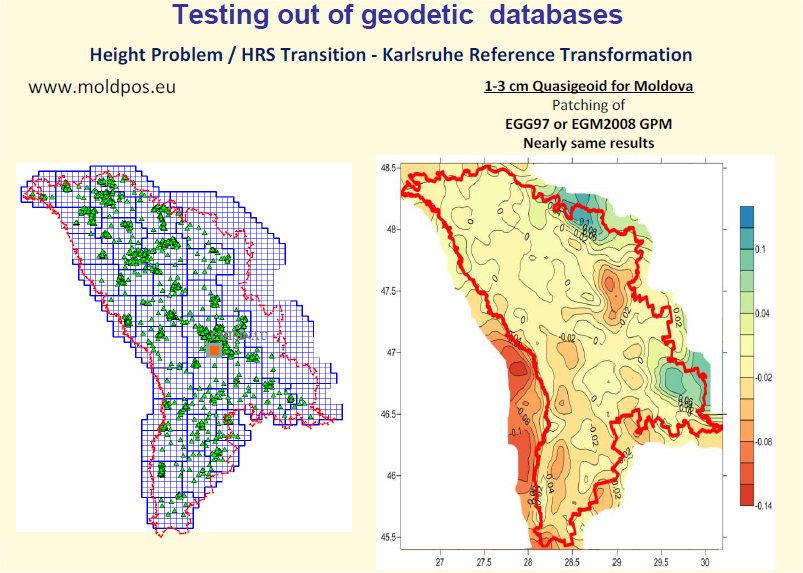
Task: Open the www.moldpos.eu link
Action: point(103,86)
